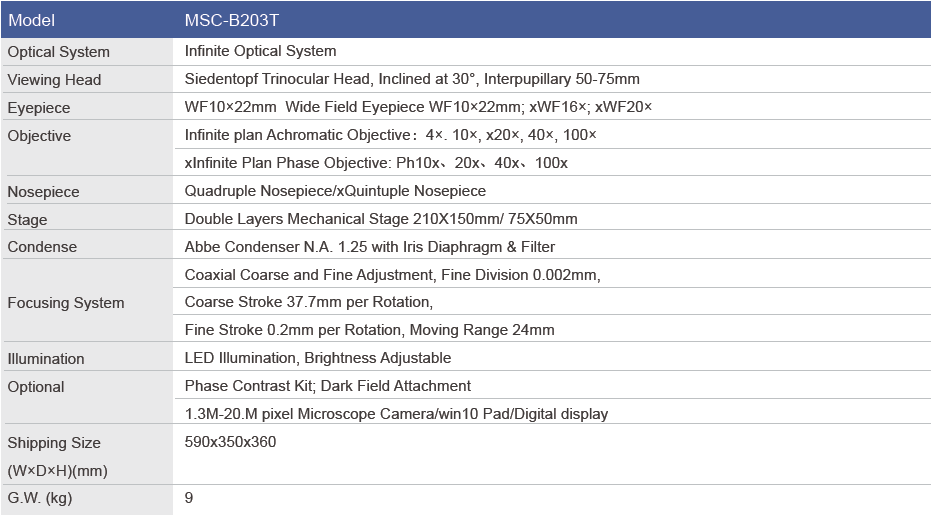Click the Viewing Head row label
Viewport: 931px width, 515px height.
(54, 80)
